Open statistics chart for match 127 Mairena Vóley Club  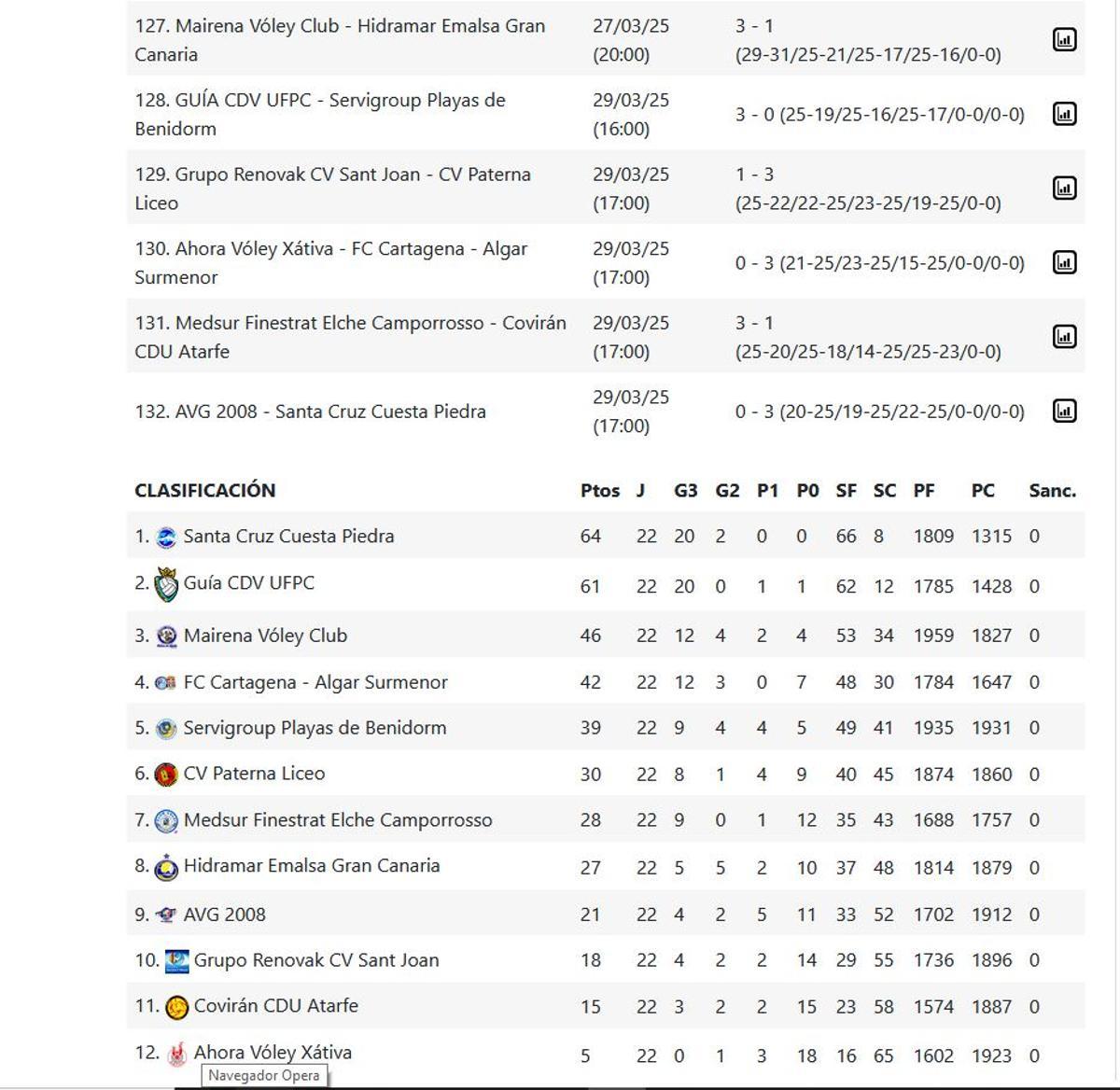coord(1065,40)
